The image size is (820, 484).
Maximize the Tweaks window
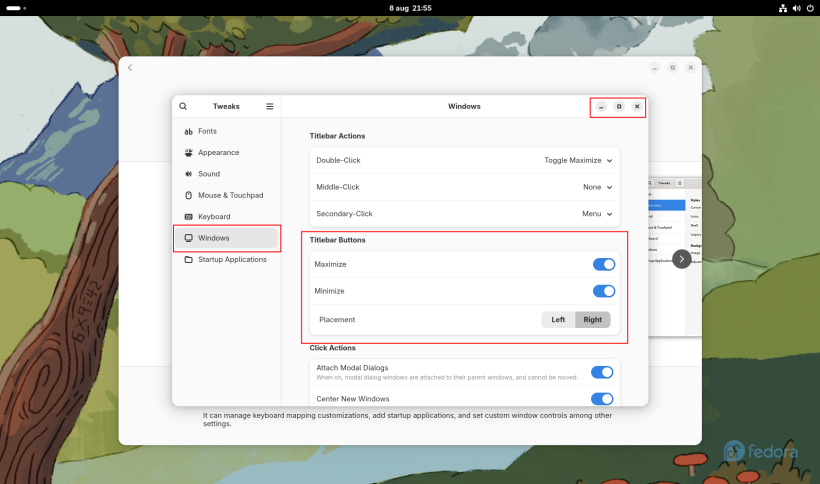pos(619,107)
